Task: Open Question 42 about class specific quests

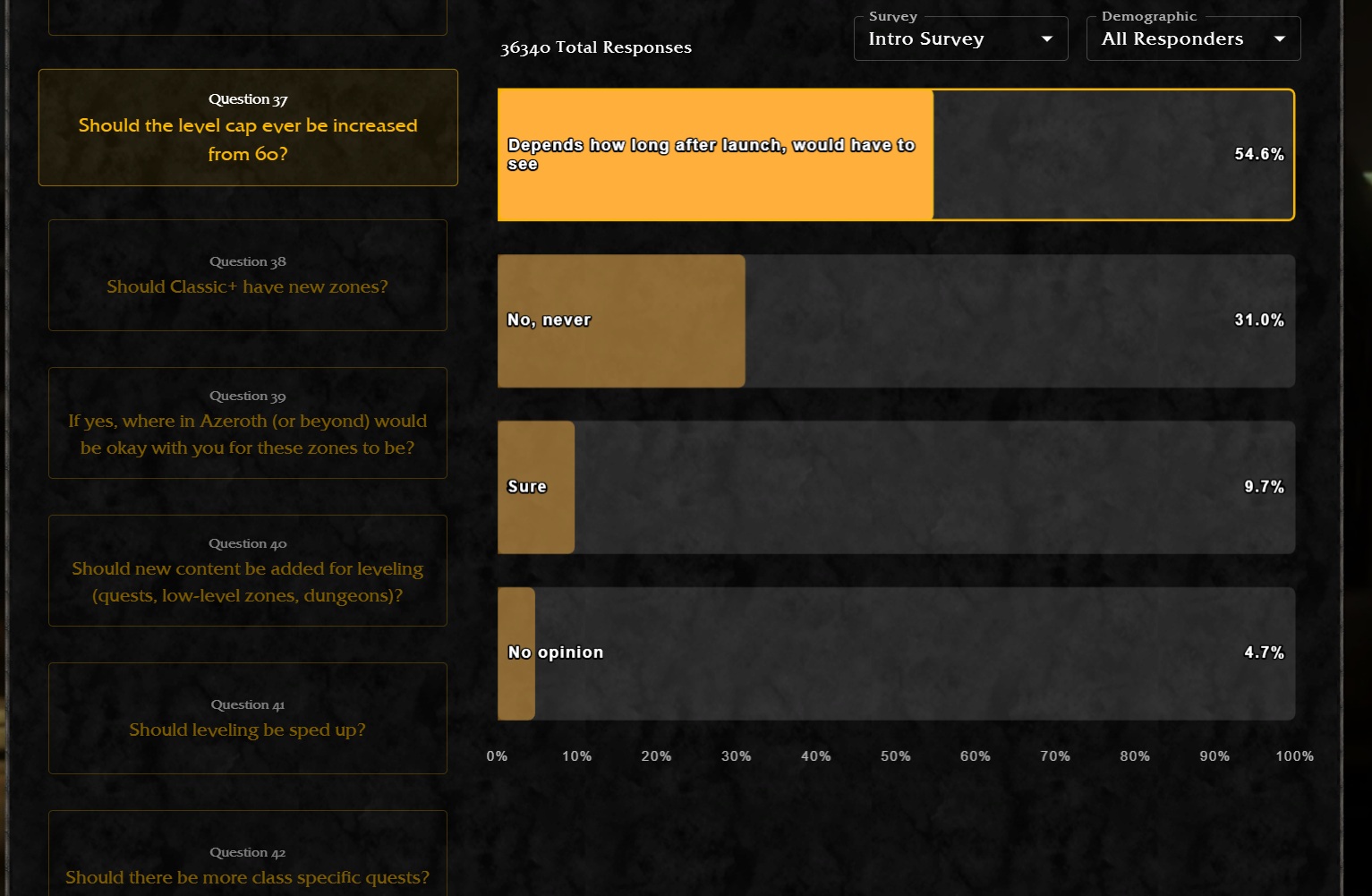Action: coord(248,853)
